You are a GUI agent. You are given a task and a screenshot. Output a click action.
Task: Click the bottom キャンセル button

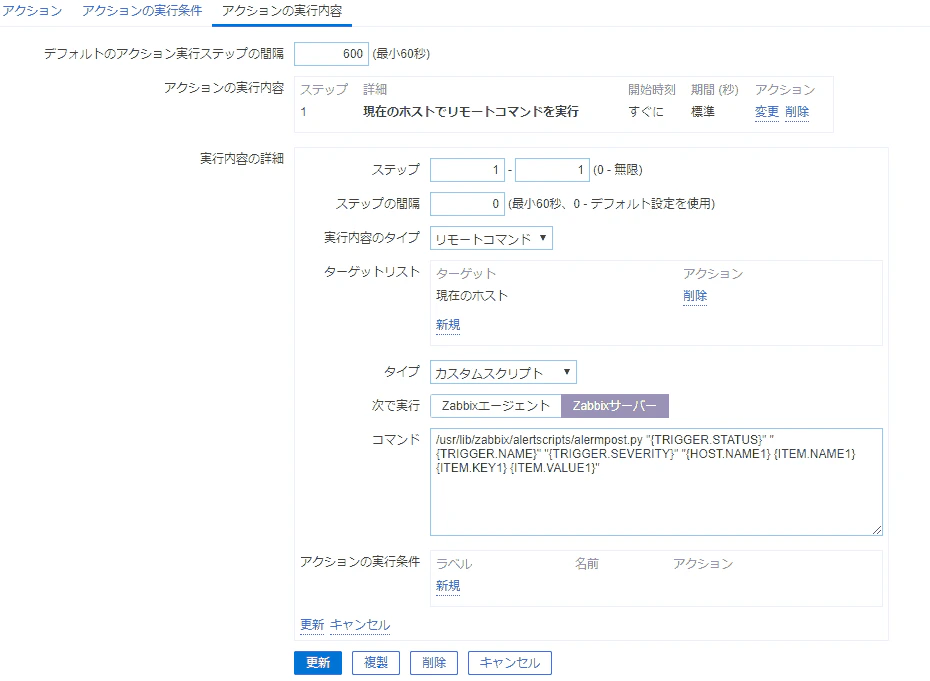point(510,663)
